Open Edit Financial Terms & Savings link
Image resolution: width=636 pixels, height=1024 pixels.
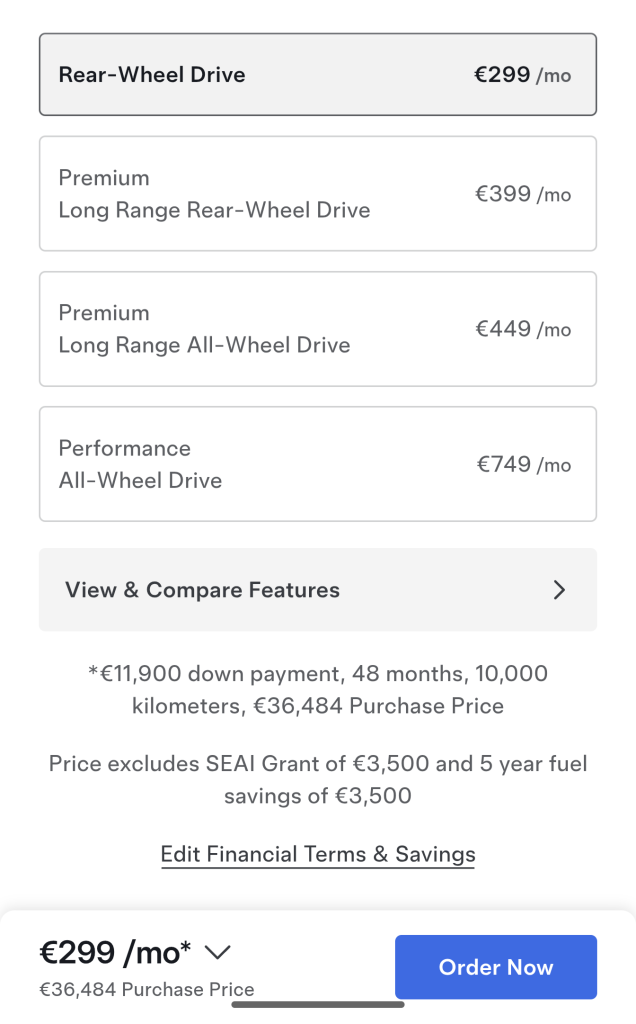318,854
